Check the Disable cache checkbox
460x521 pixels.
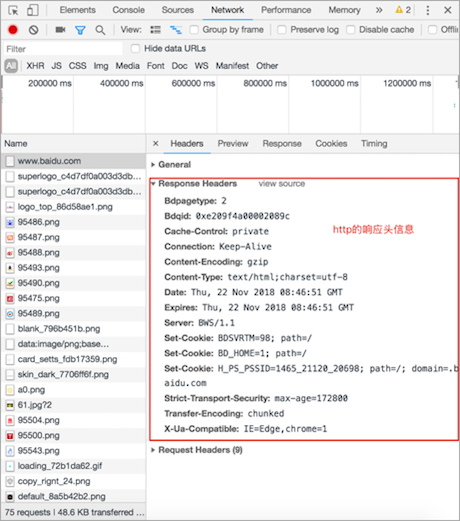(350, 30)
